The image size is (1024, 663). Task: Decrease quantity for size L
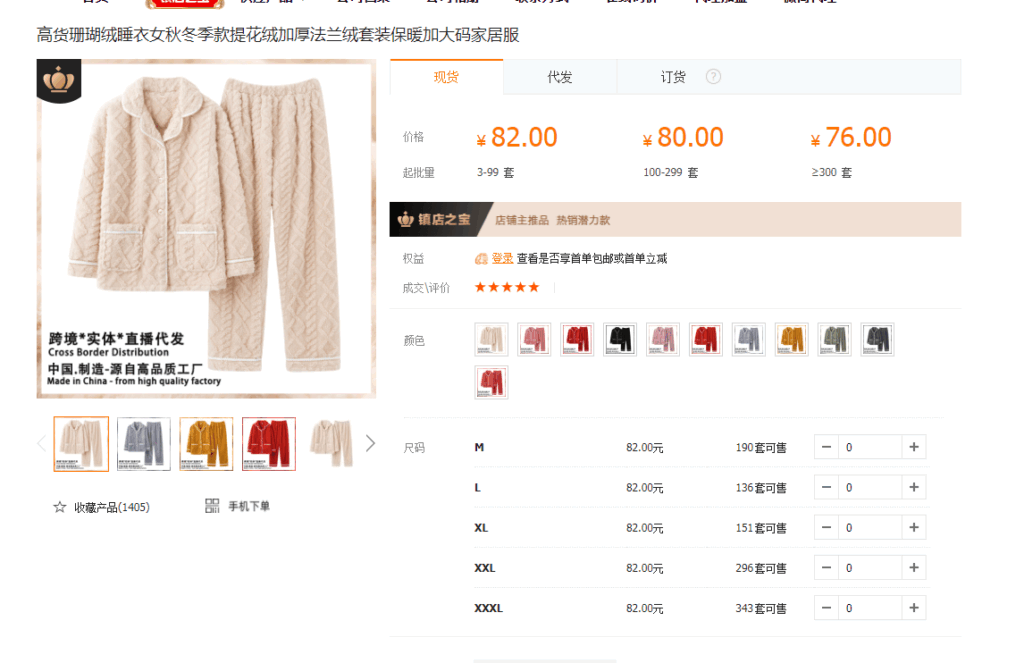[x=826, y=487]
